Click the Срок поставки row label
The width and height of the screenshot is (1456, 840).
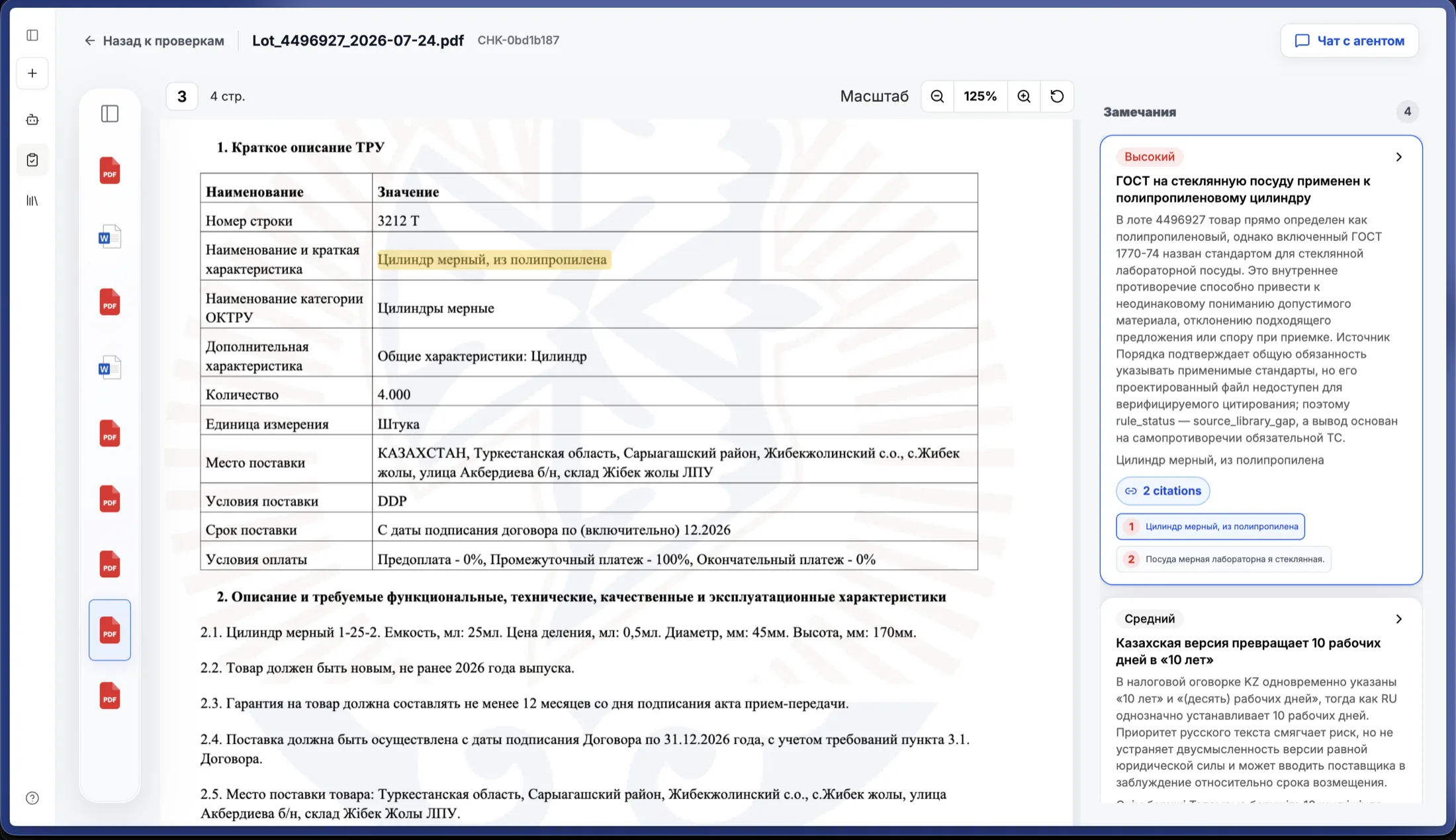pos(251,530)
